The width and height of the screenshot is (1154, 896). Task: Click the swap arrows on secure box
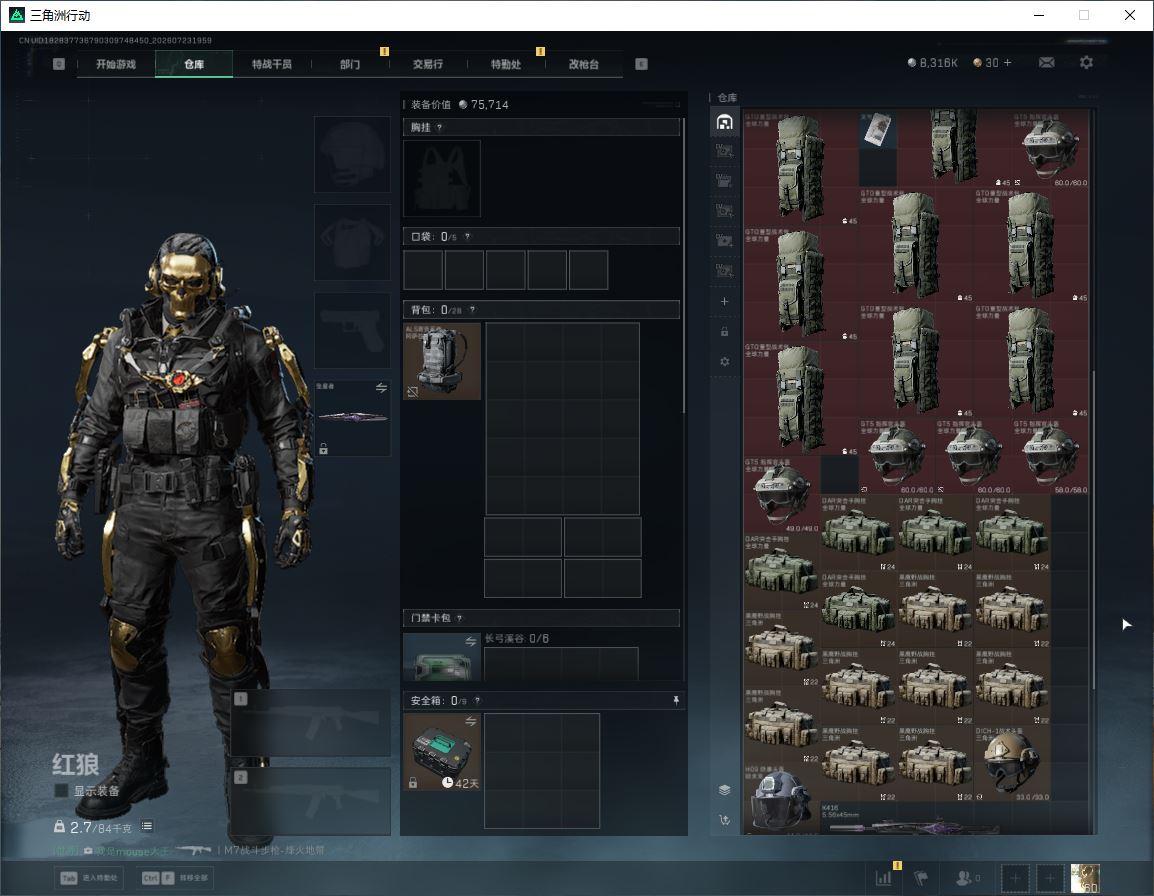[x=470, y=722]
